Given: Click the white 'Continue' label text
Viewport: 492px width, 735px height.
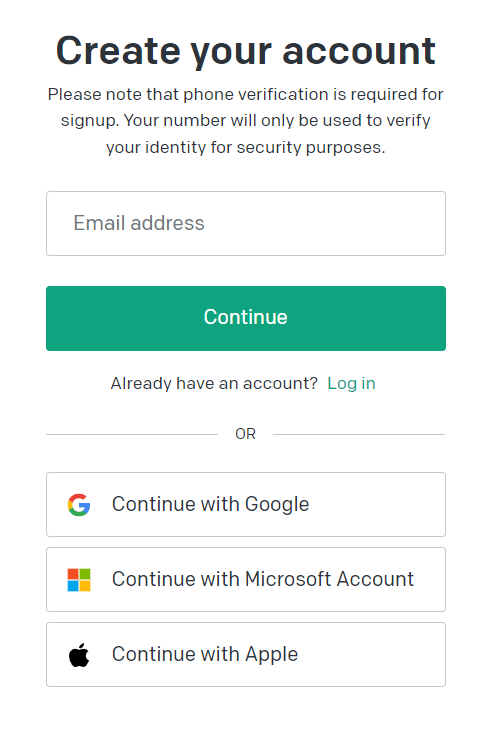Looking at the screenshot, I should (246, 317).
